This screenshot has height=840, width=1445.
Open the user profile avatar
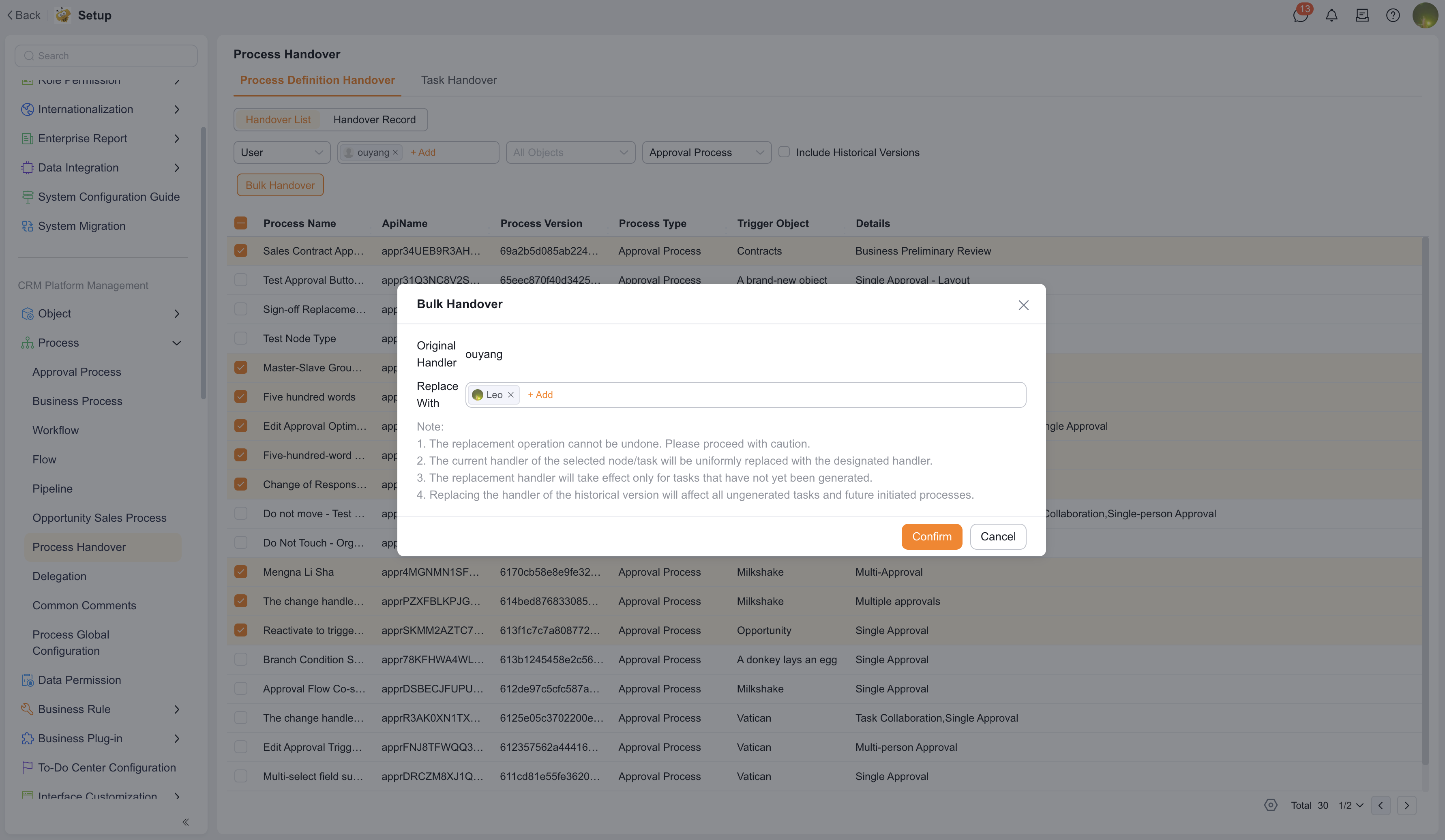1425,15
